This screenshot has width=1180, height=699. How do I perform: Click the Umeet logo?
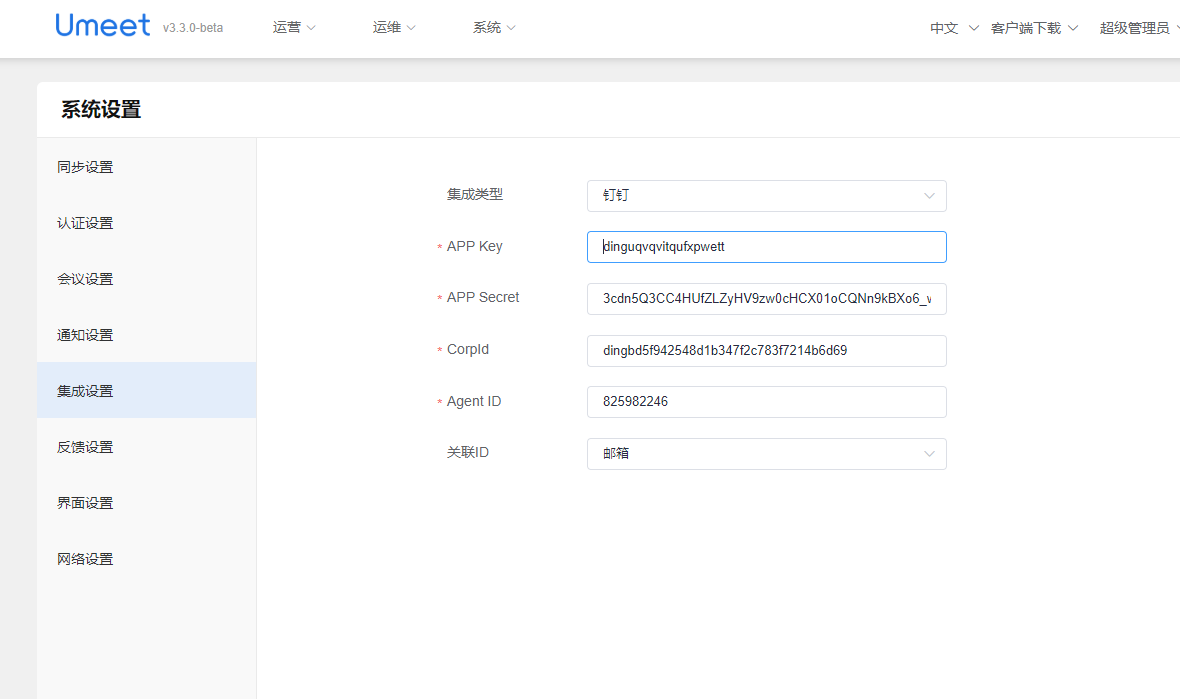[103, 26]
